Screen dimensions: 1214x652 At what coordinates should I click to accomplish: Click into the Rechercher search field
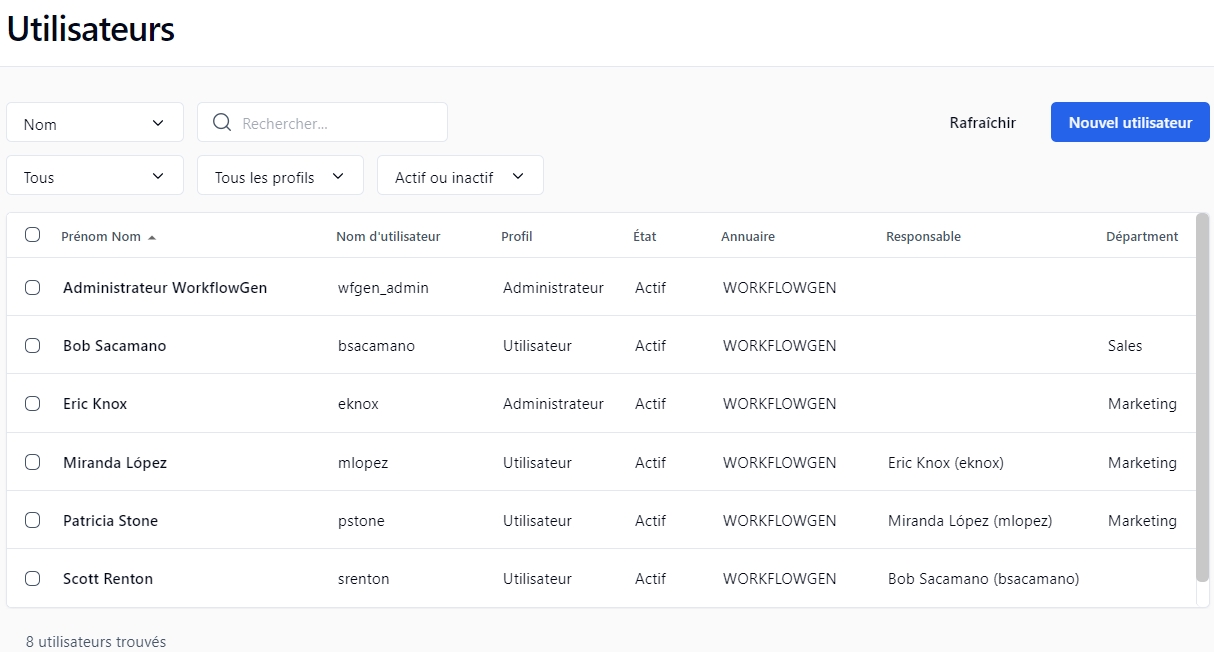tap(335, 123)
